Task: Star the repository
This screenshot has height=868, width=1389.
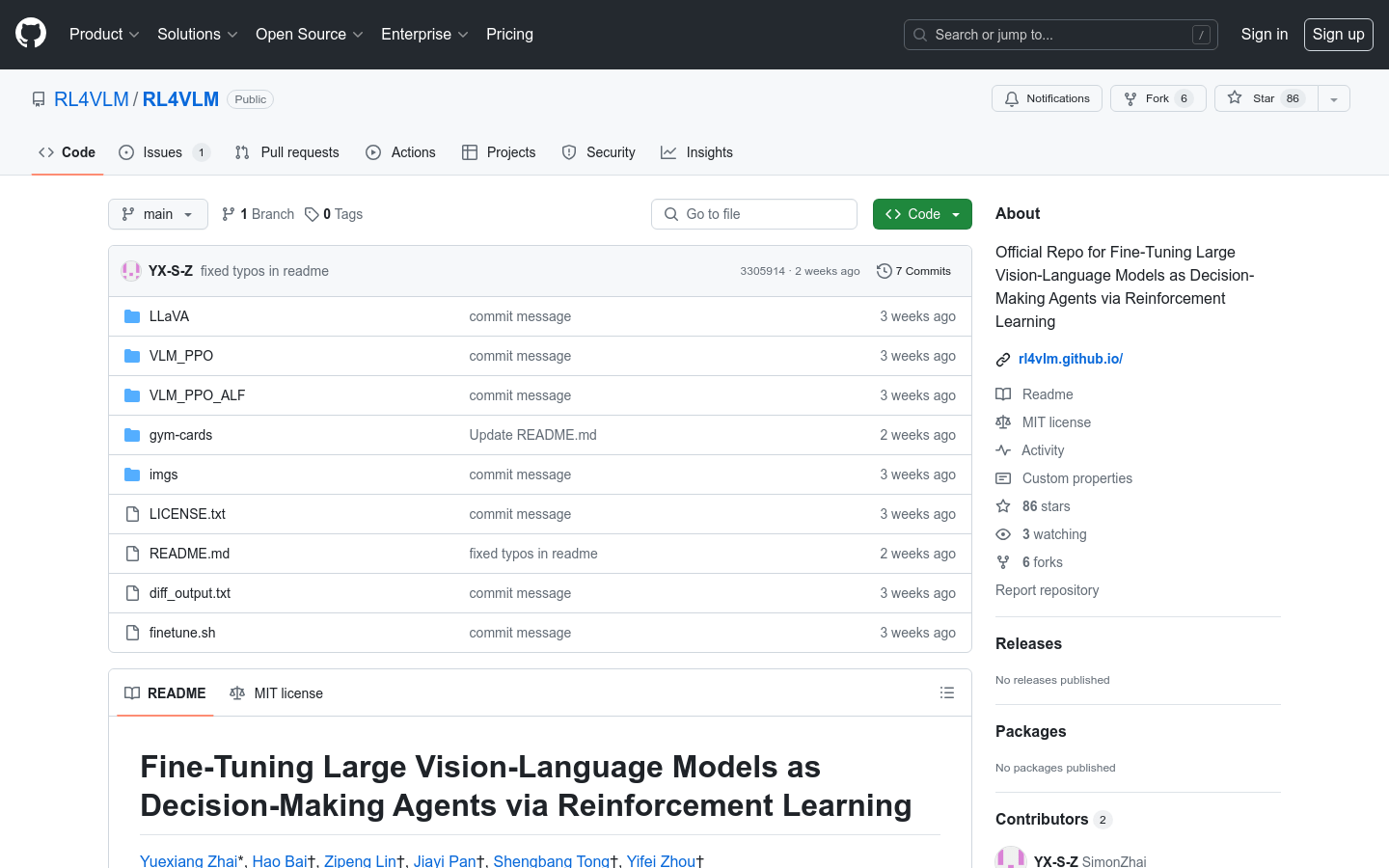Action: tap(1266, 98)
